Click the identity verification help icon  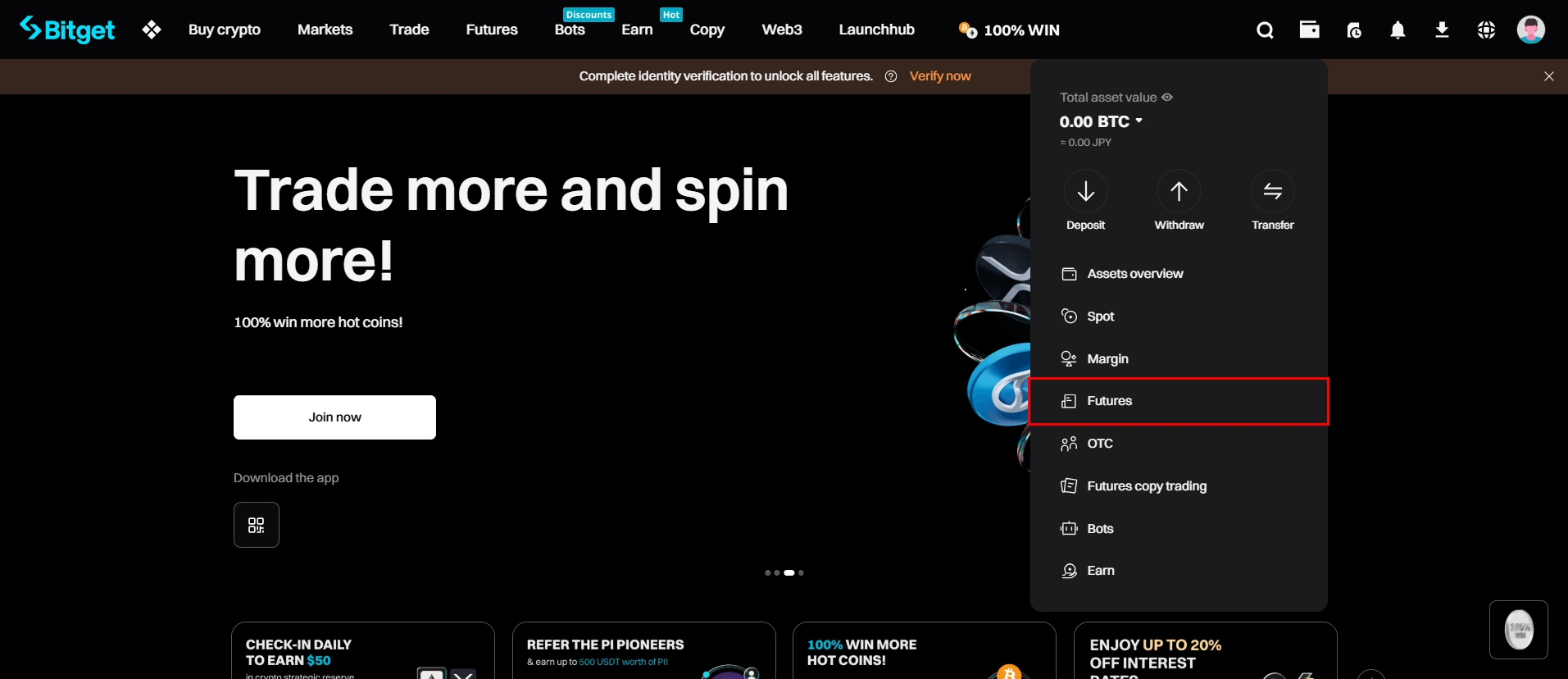pyautogui.click(x=891, y=76)
